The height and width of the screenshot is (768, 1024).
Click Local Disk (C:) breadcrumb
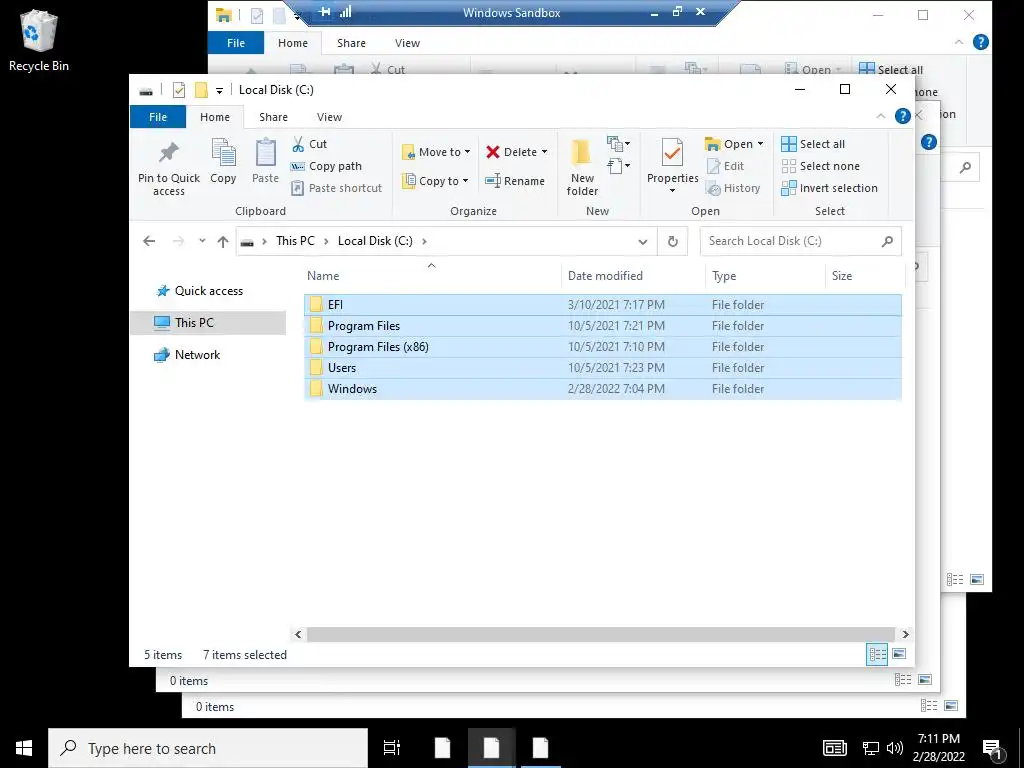pyautogui.click(x=375, y=241)
